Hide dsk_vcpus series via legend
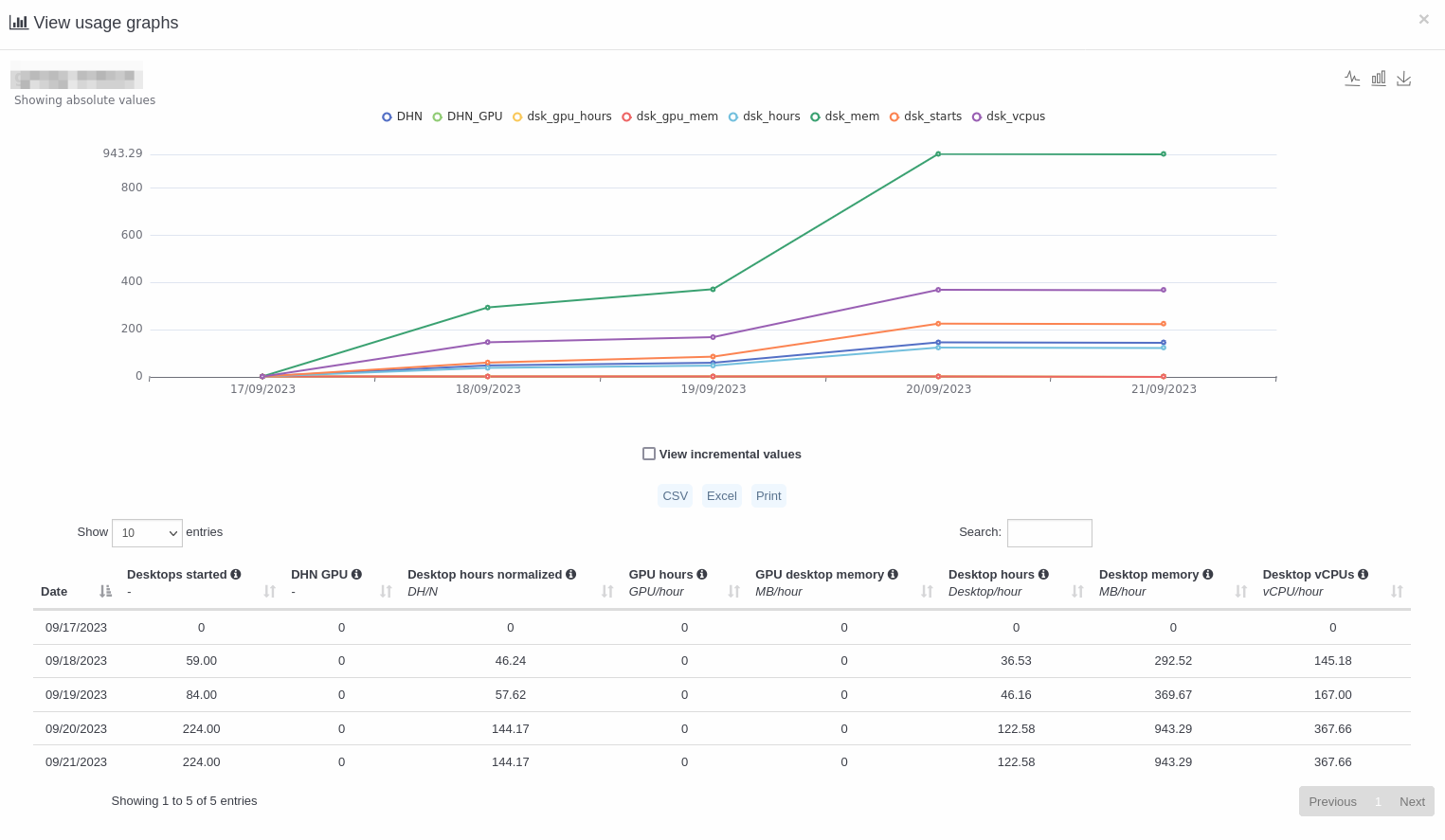The image size is (1445, 840). click(x=1008, y=116)
